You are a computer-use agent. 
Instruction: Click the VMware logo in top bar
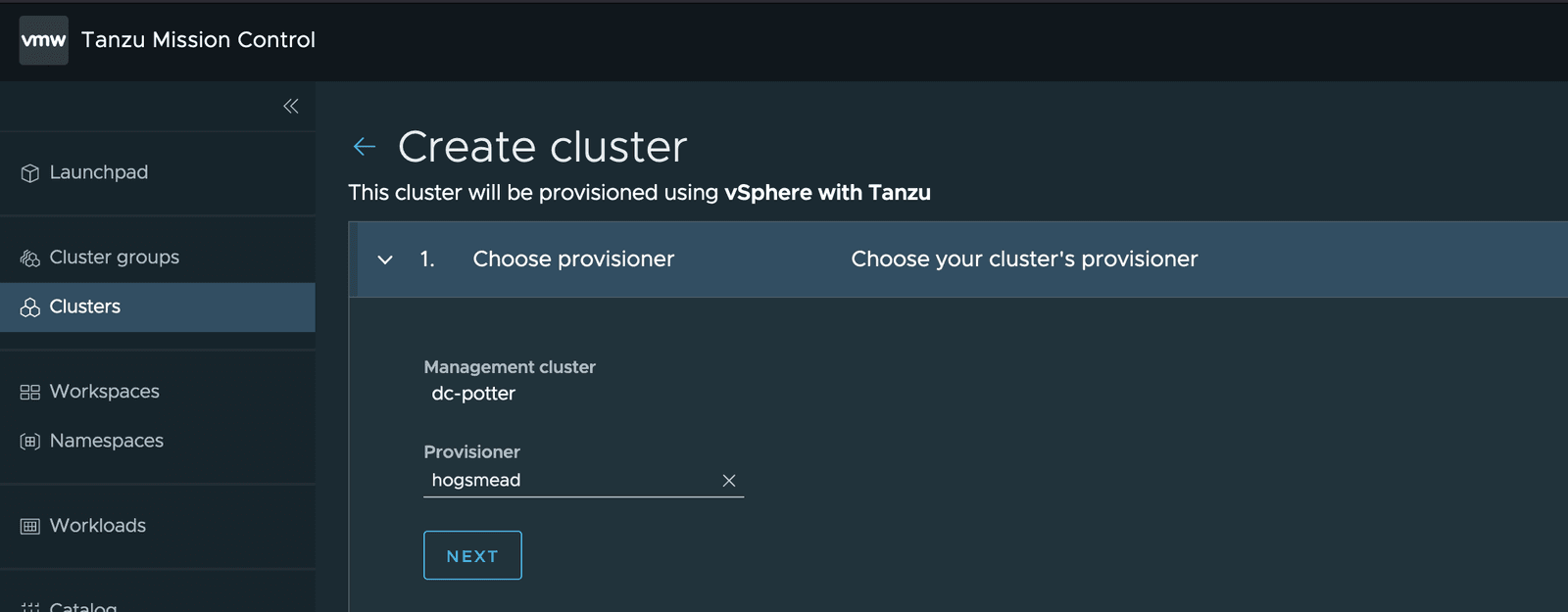(43, 39)
